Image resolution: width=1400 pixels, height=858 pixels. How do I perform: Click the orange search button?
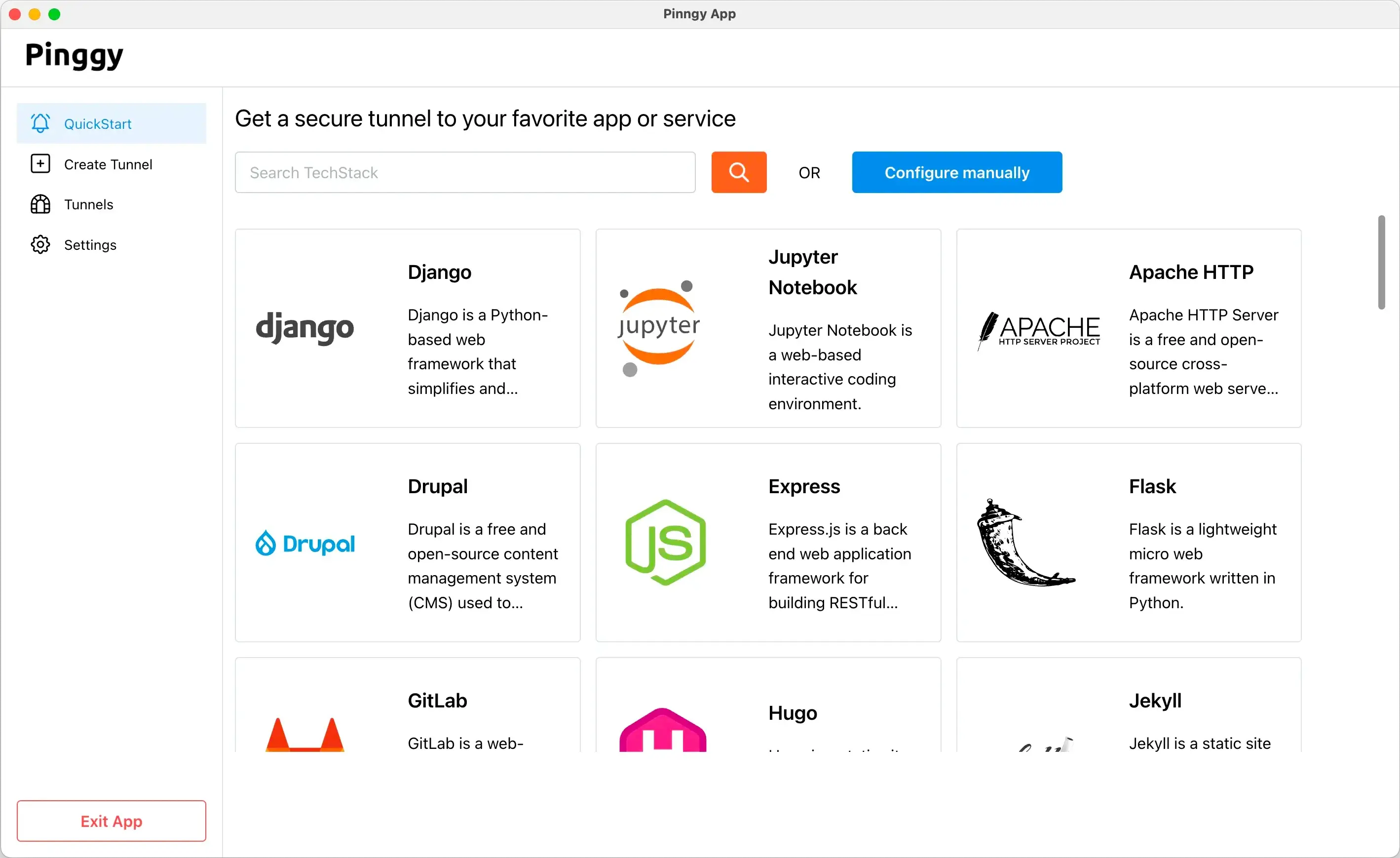[739, 172]
